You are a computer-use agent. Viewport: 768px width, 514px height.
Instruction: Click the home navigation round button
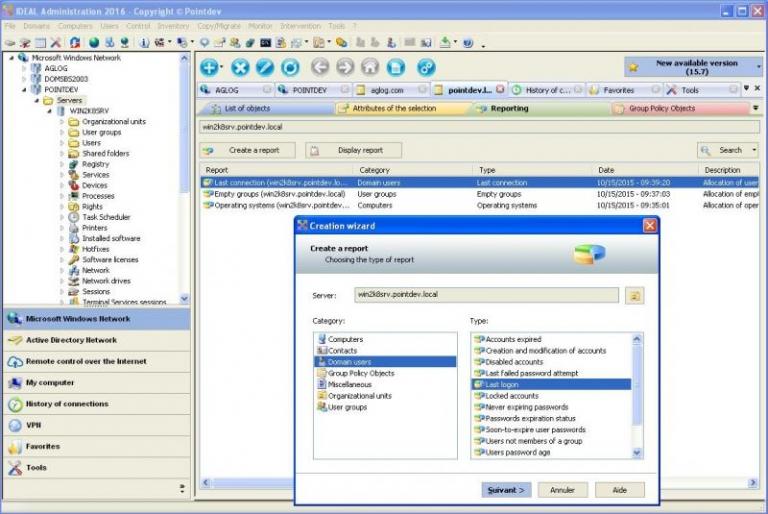click(371, 67)
